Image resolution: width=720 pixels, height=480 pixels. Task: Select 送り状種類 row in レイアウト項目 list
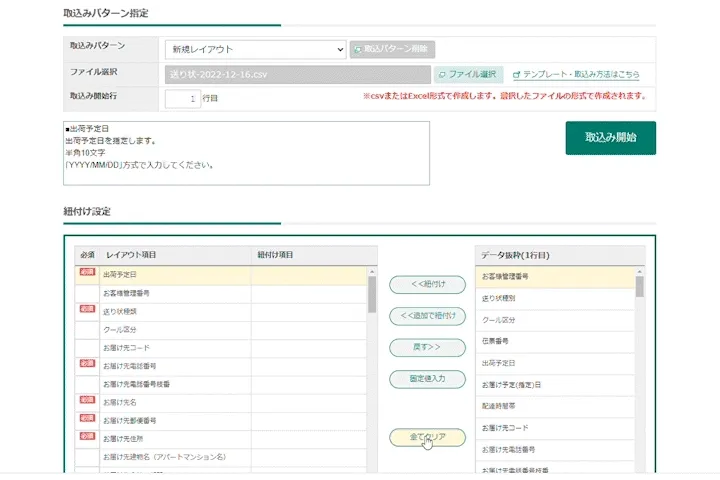[x=221, y=311]
